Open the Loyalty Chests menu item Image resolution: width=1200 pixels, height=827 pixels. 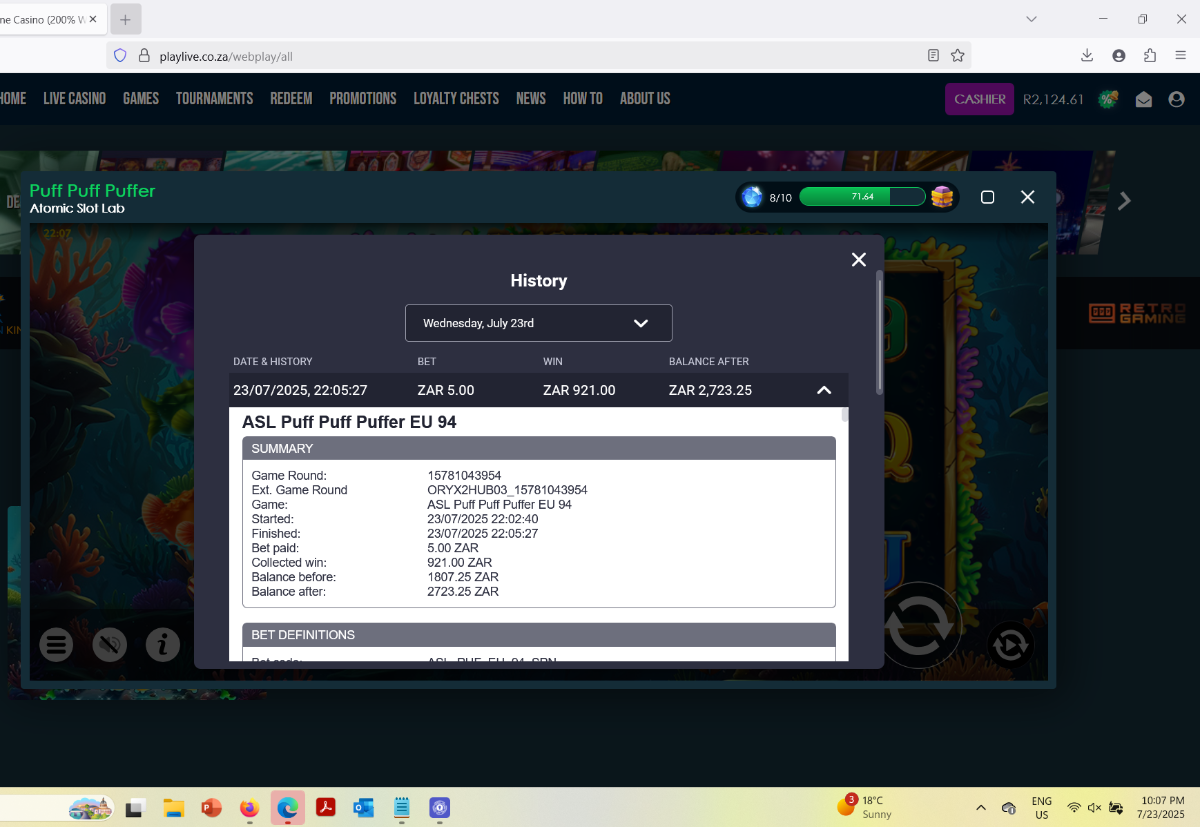(x=456, y=98)
